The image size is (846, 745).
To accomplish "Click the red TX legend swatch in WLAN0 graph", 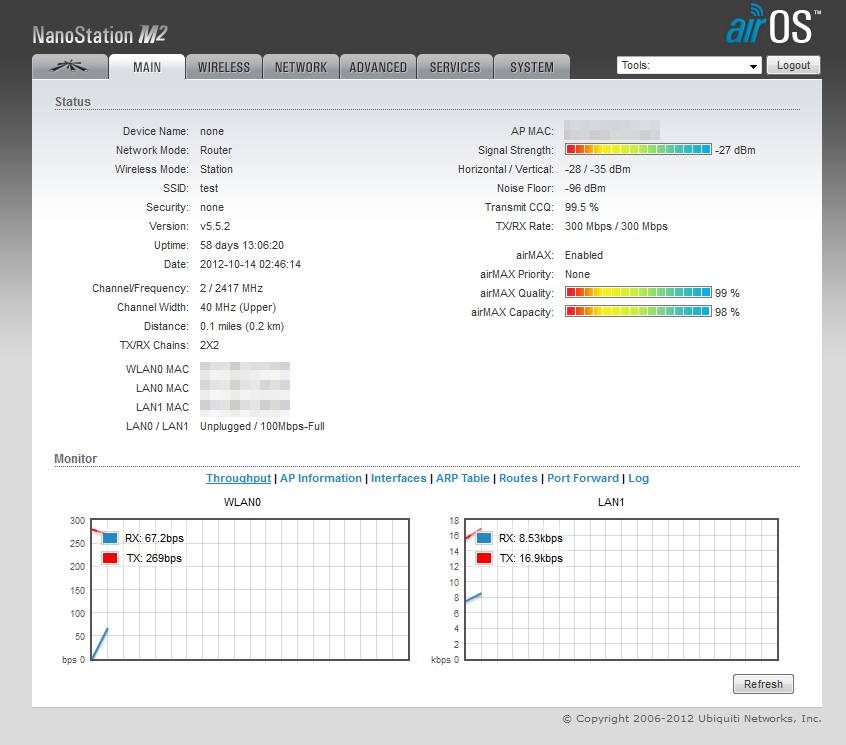I will (x=110, y=558).
